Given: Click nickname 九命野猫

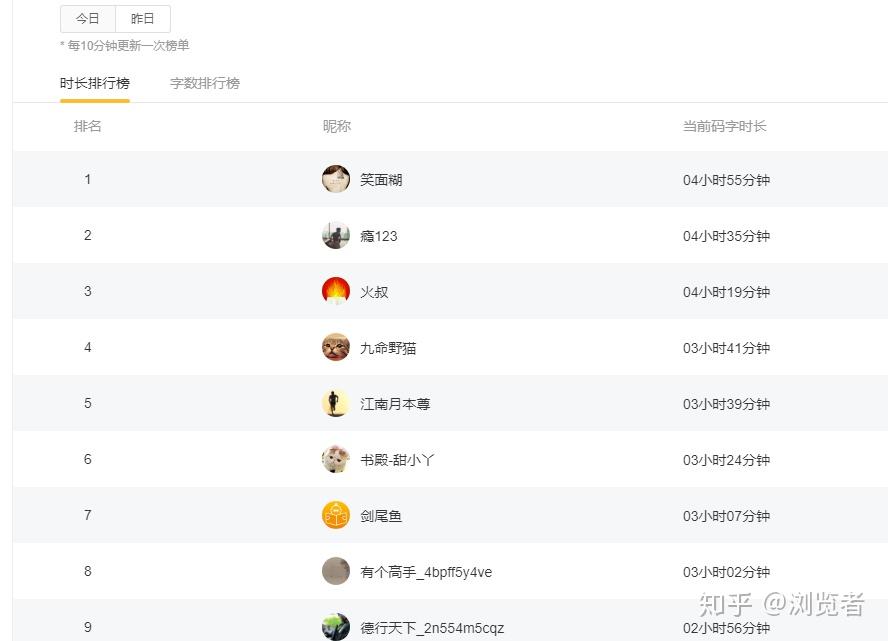Looking at the screenshot, I should coord(388,348).
